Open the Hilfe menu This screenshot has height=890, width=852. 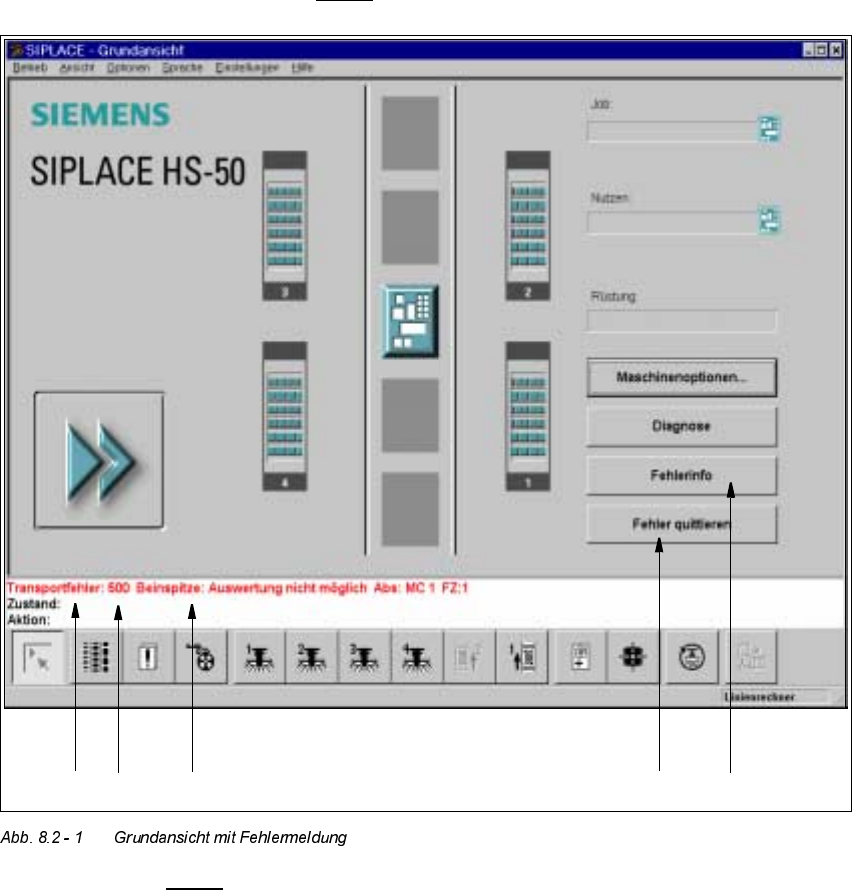(303, 68)
